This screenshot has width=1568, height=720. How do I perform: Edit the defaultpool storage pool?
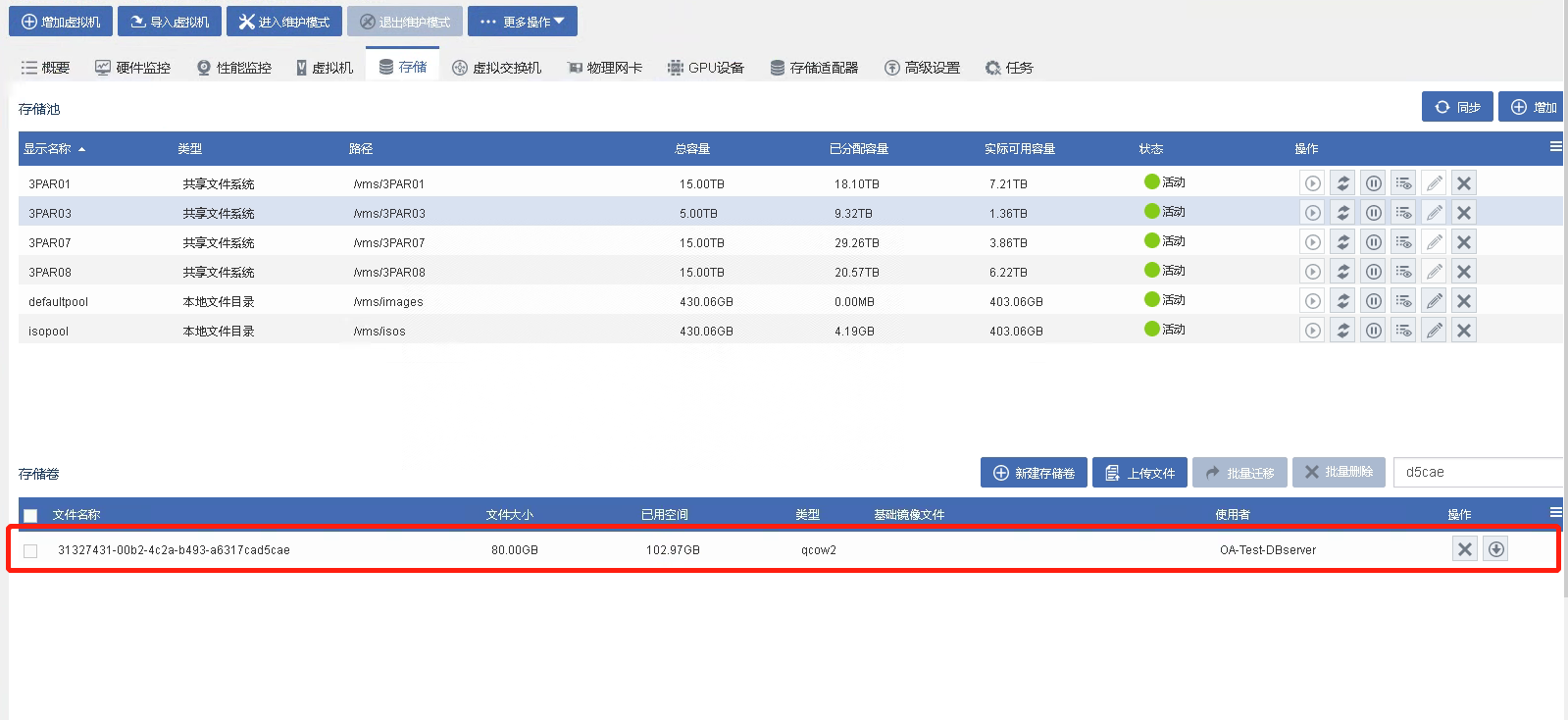click(1434, 301)
